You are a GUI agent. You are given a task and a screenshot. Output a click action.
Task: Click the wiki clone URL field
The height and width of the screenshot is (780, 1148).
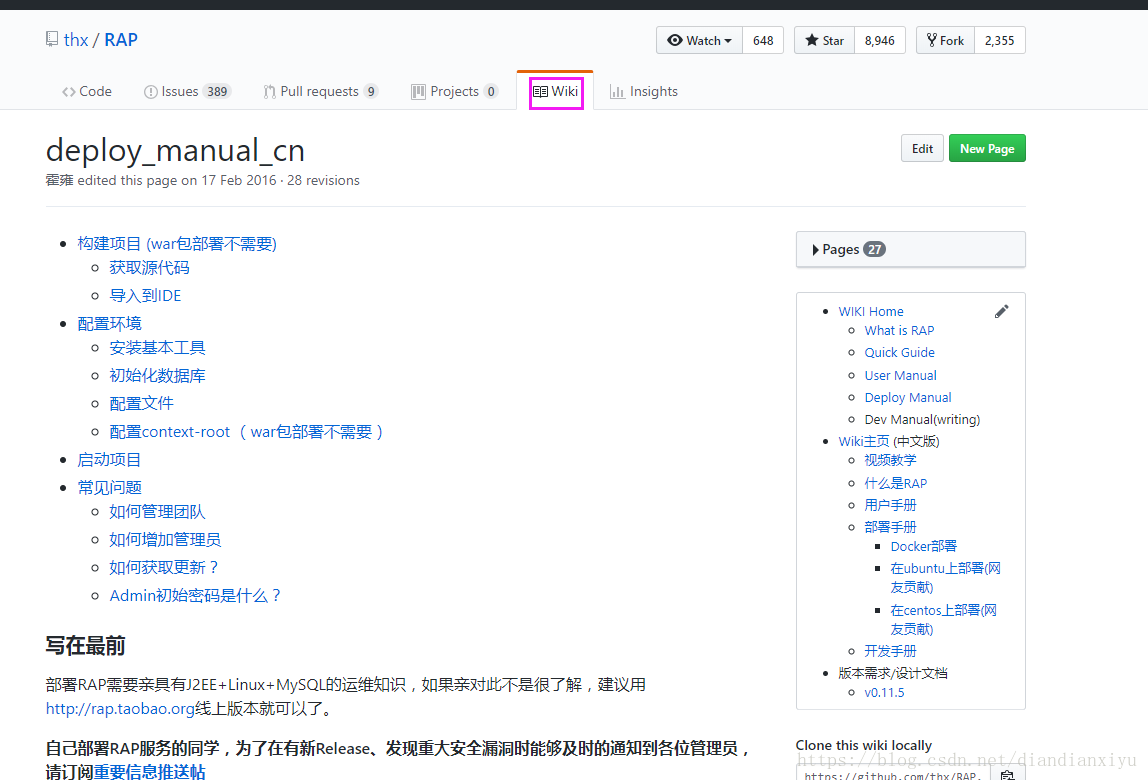(893, 775)
